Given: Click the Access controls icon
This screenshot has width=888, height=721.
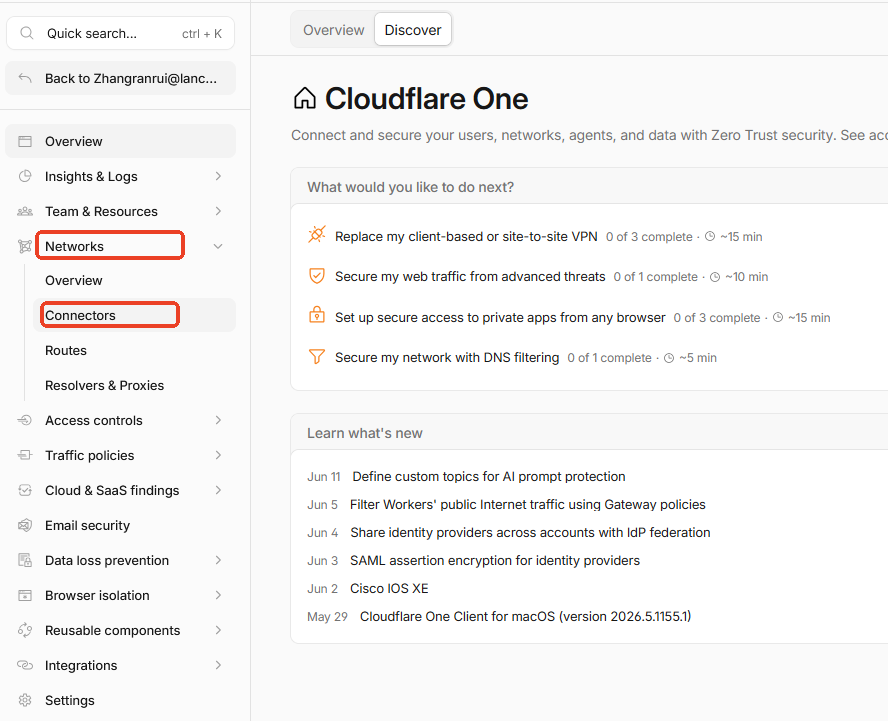Looking at the screenshot, I should (x=25, y=420).
